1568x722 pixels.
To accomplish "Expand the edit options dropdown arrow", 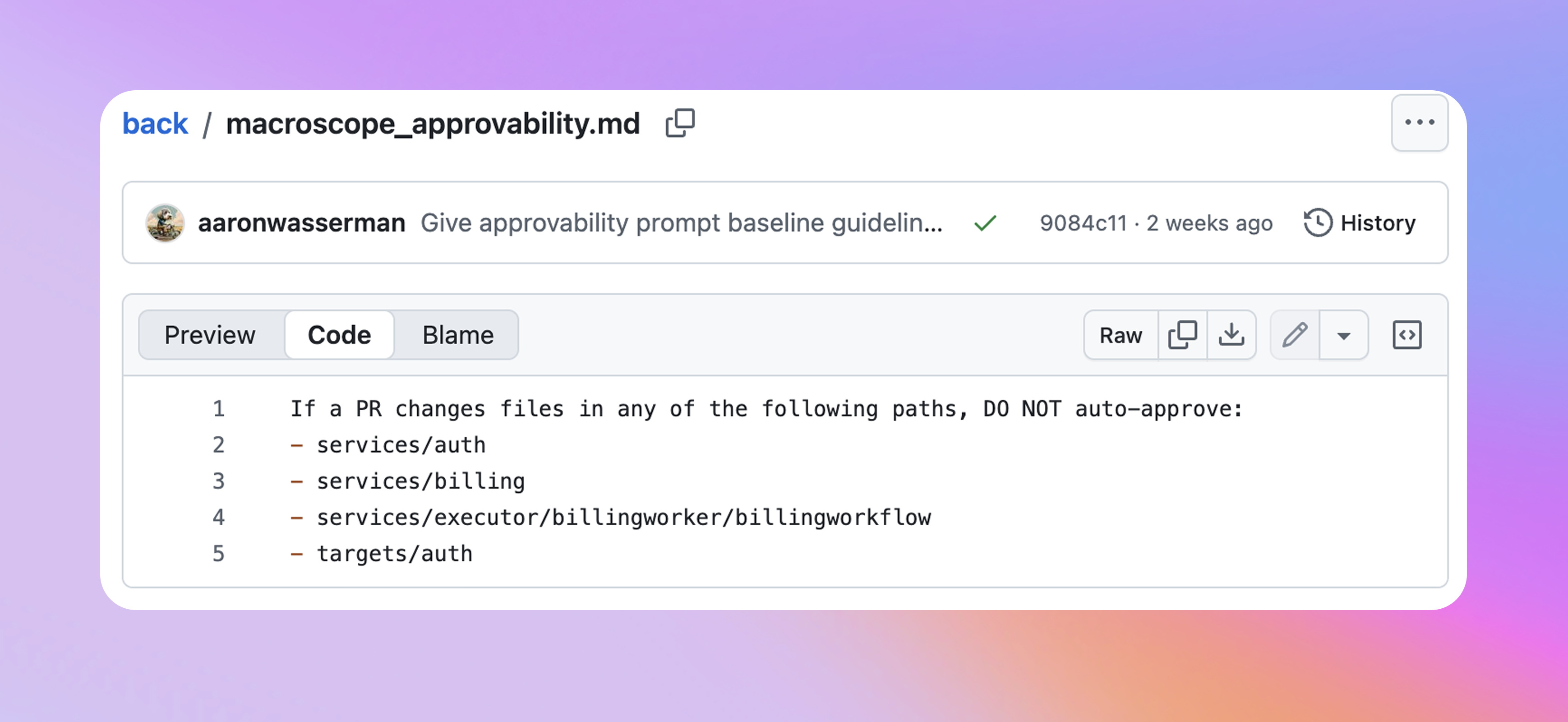I will [1343, 335].
